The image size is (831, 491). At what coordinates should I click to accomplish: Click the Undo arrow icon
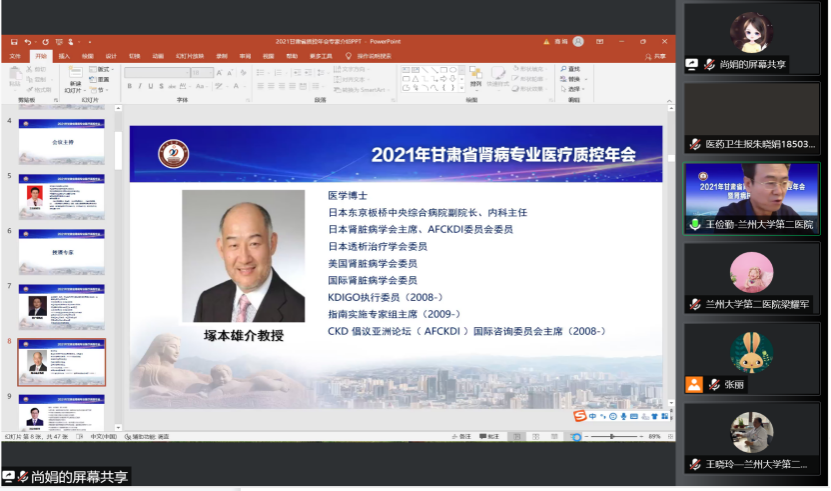(28, 42)
